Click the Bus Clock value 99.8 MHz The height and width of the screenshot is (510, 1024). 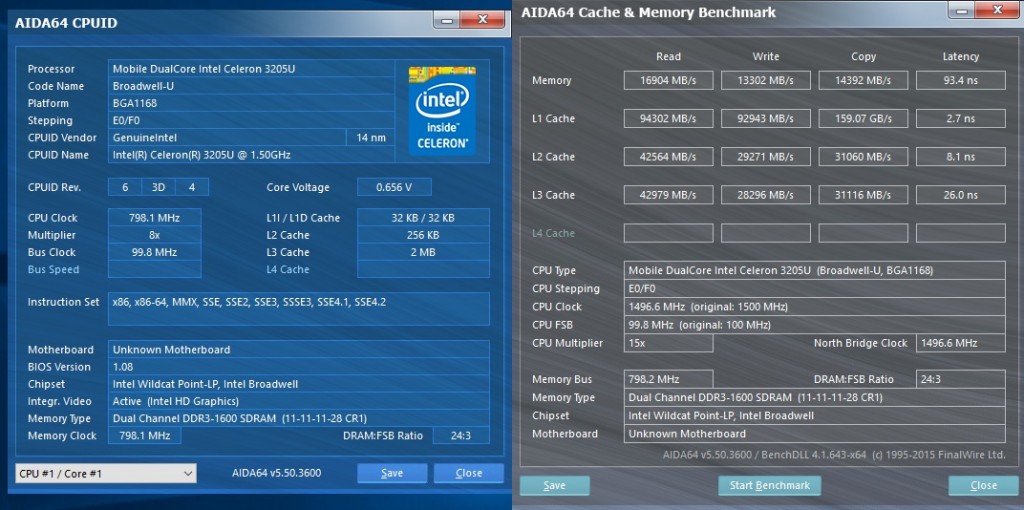[x=154, y=252]
